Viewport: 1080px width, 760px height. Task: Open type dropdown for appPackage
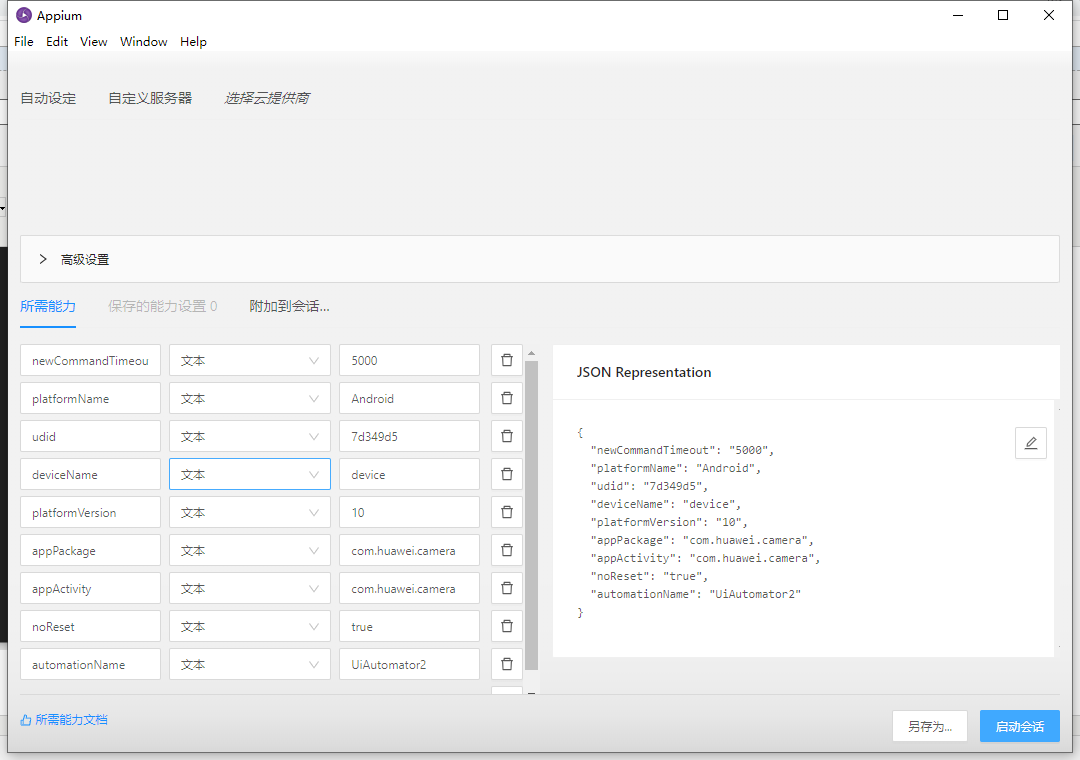point(250,550)
